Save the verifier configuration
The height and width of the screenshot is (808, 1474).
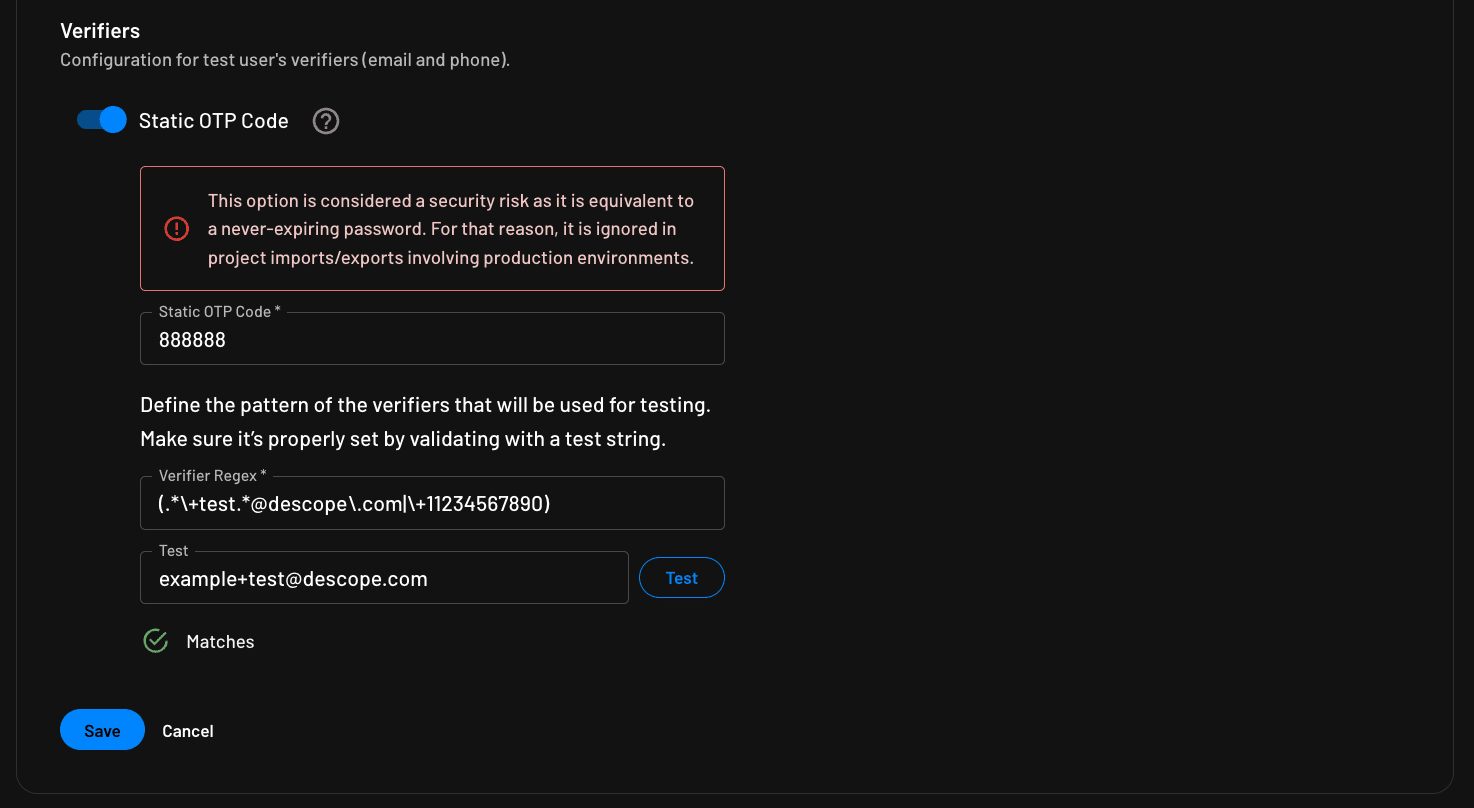(102, 730)
